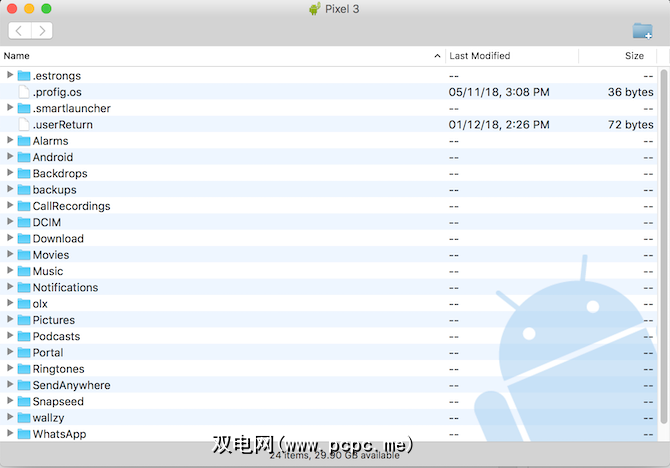
Task: Click the vertical scrollbar of file list
Action: [x=663, y=246]
